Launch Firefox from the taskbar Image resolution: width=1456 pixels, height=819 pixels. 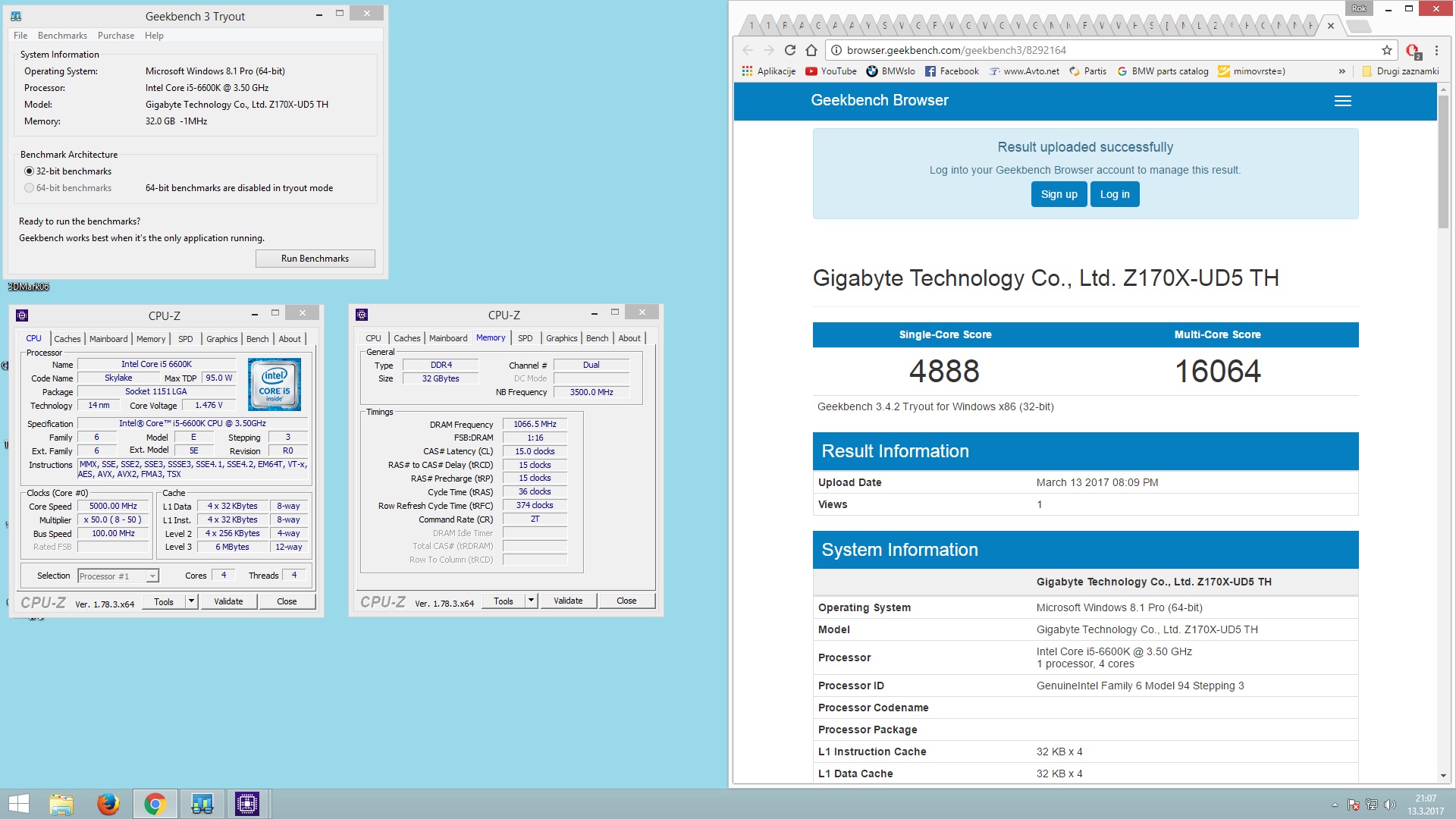point(108,804)
